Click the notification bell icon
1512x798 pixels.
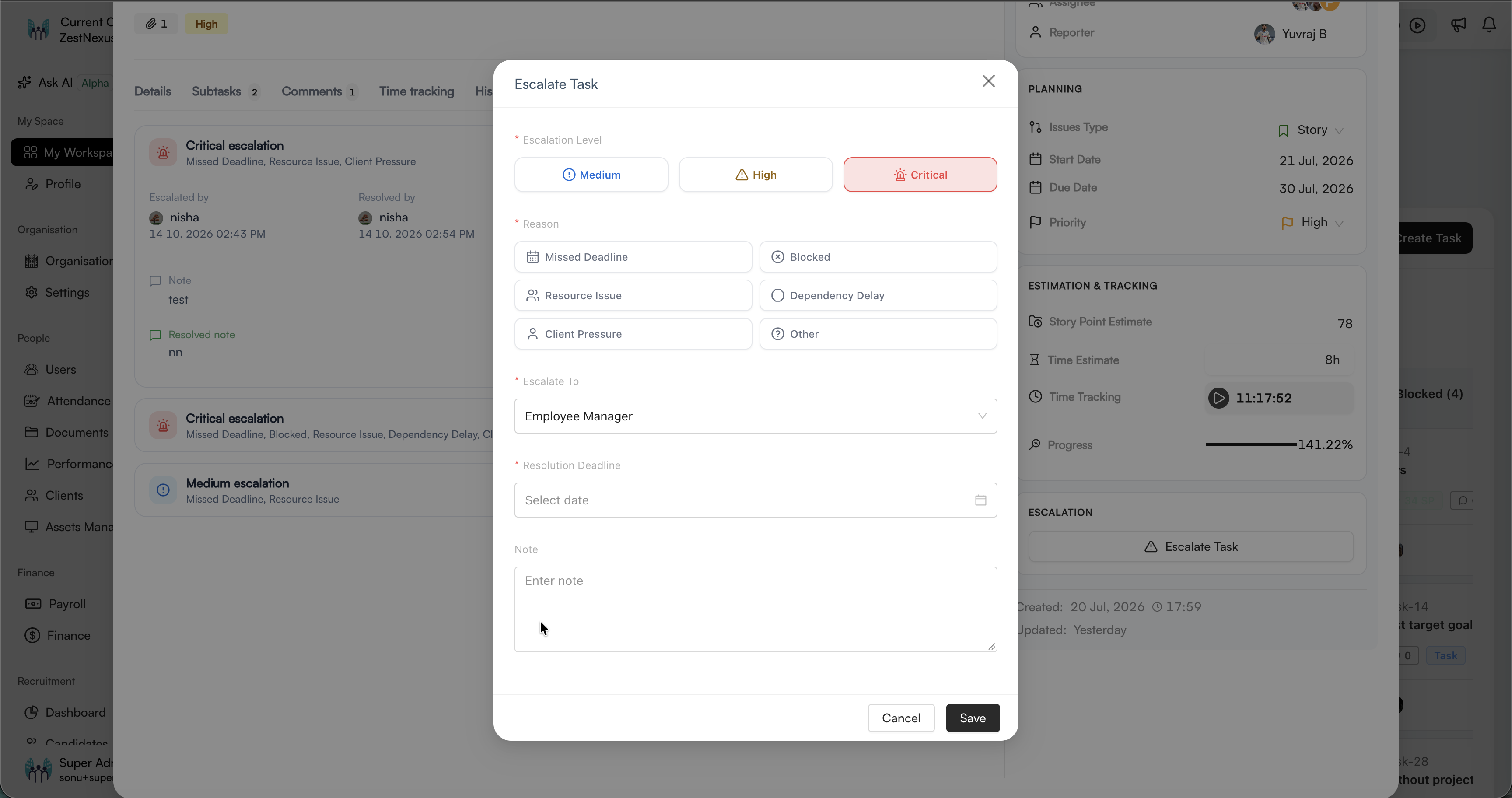pos(1489,24)
